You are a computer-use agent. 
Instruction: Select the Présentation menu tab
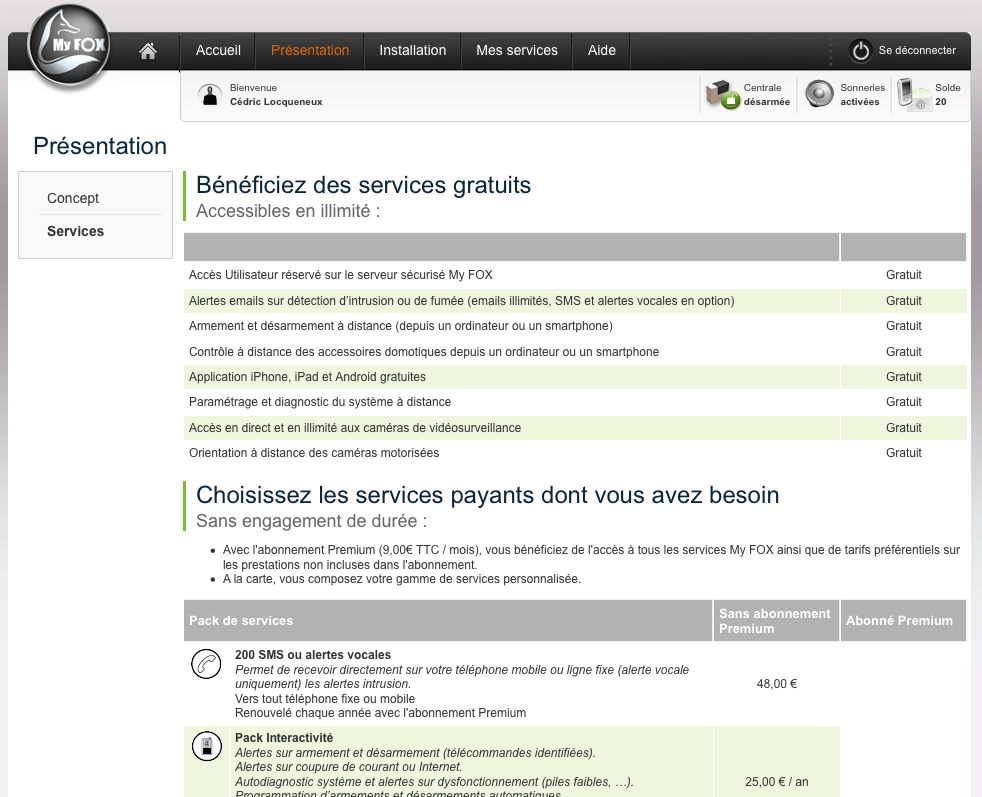pyautogui.click(x=310, y=51)
